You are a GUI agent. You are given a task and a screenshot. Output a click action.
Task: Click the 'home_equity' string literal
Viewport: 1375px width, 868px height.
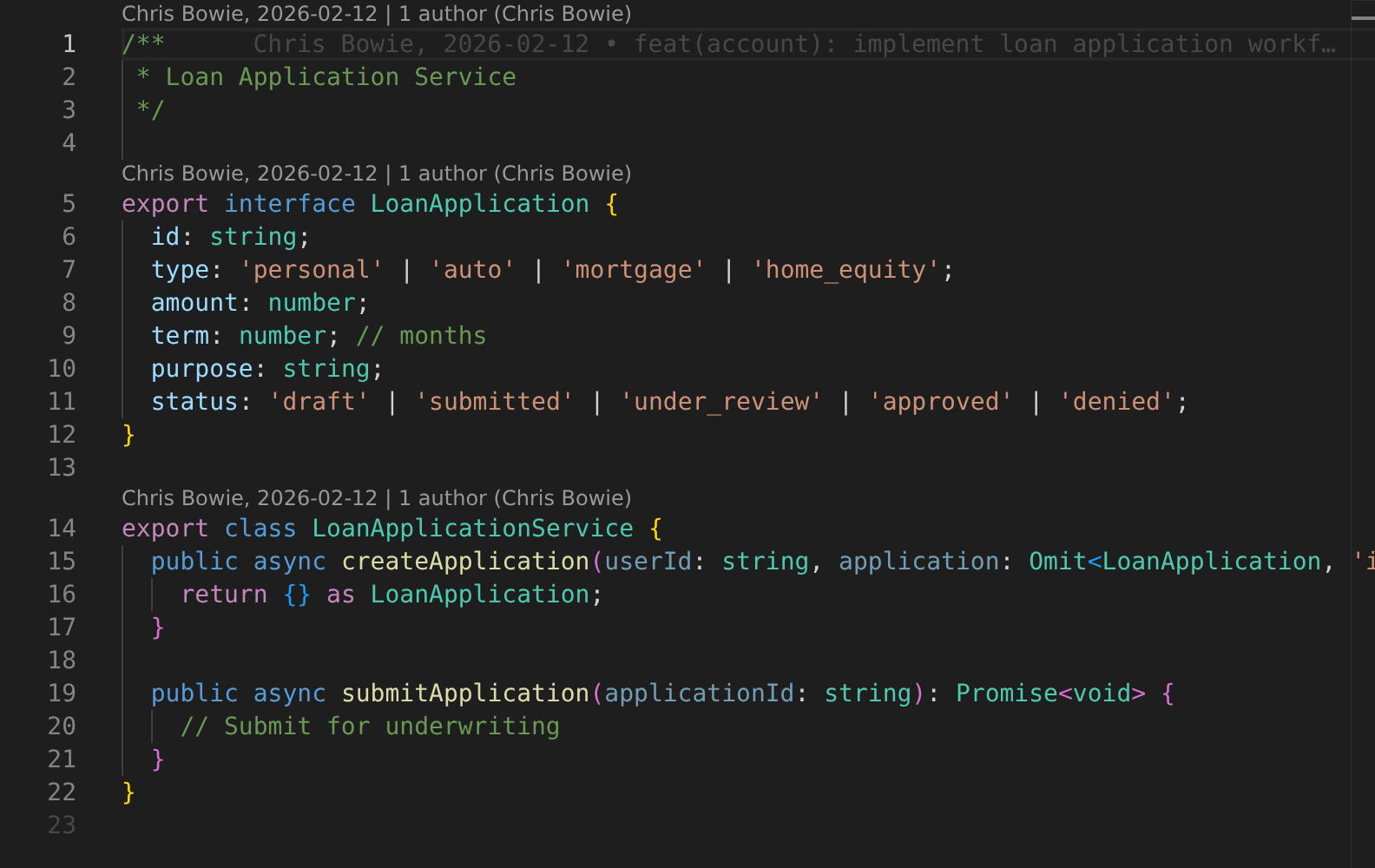point(845,270)
